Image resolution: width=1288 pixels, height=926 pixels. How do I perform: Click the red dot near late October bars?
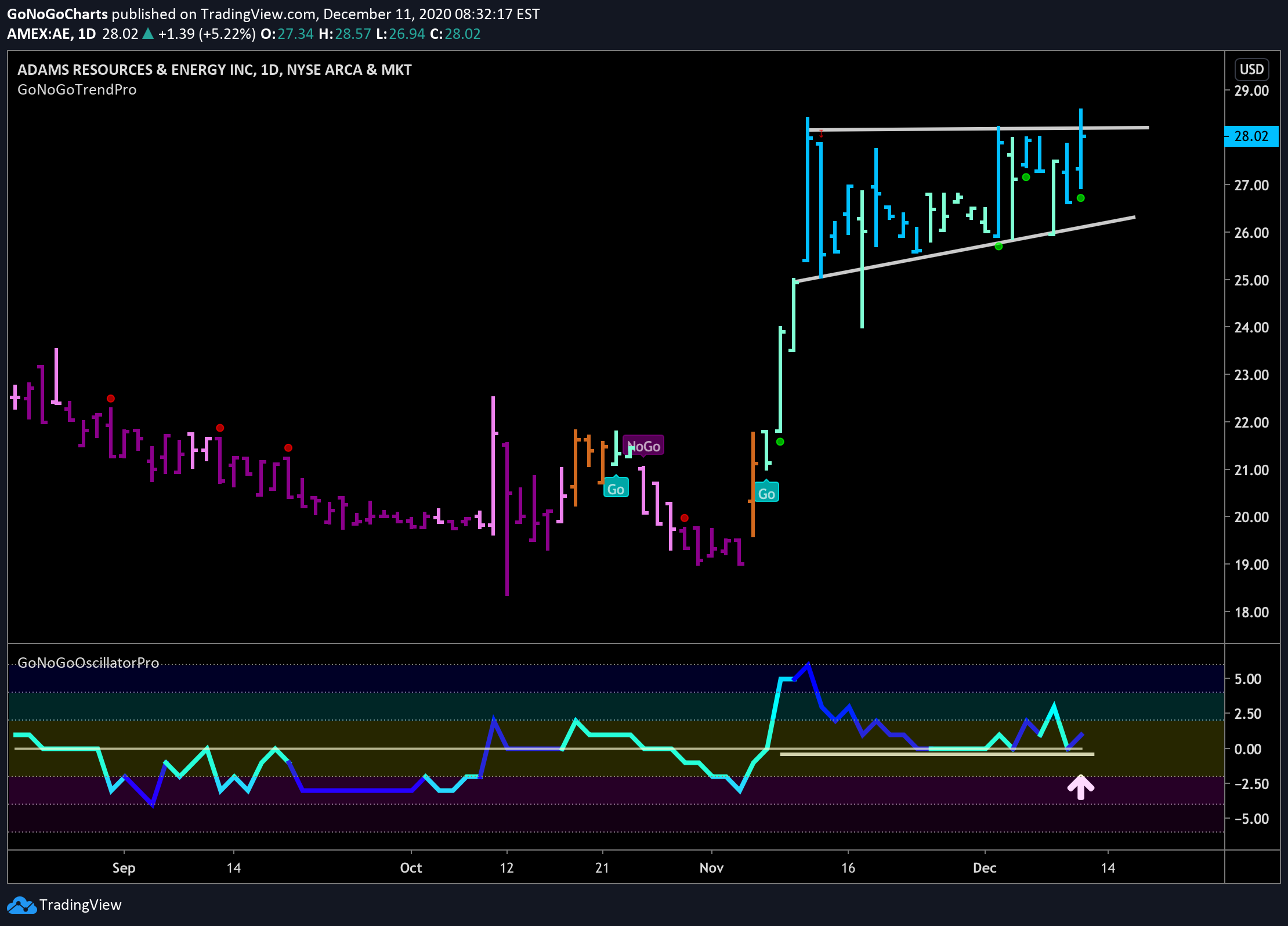click(x=685, y=518)
